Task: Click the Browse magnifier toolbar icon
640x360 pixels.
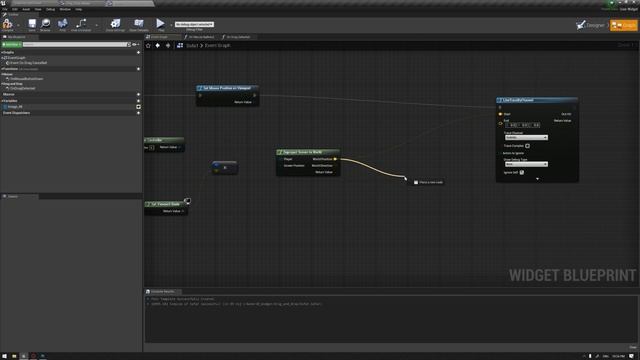Action: coord(45,24)
